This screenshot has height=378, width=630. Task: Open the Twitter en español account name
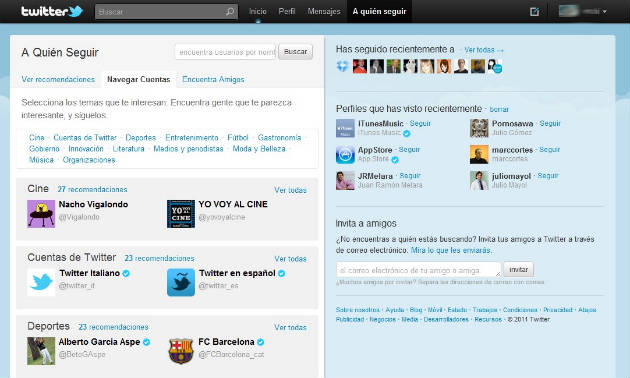[x=237, y=273]
